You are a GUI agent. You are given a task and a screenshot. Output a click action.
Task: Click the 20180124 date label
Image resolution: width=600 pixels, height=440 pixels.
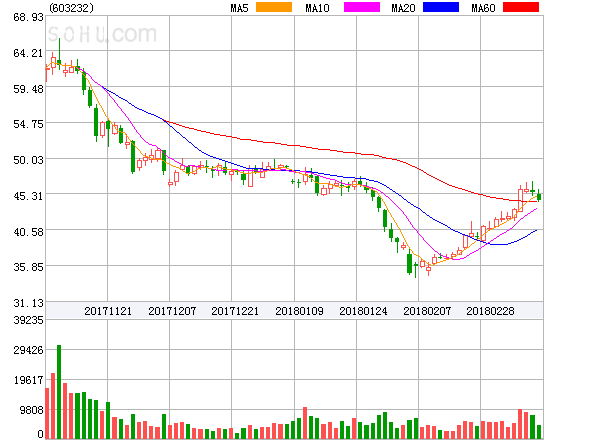click(x=363, y=311)
